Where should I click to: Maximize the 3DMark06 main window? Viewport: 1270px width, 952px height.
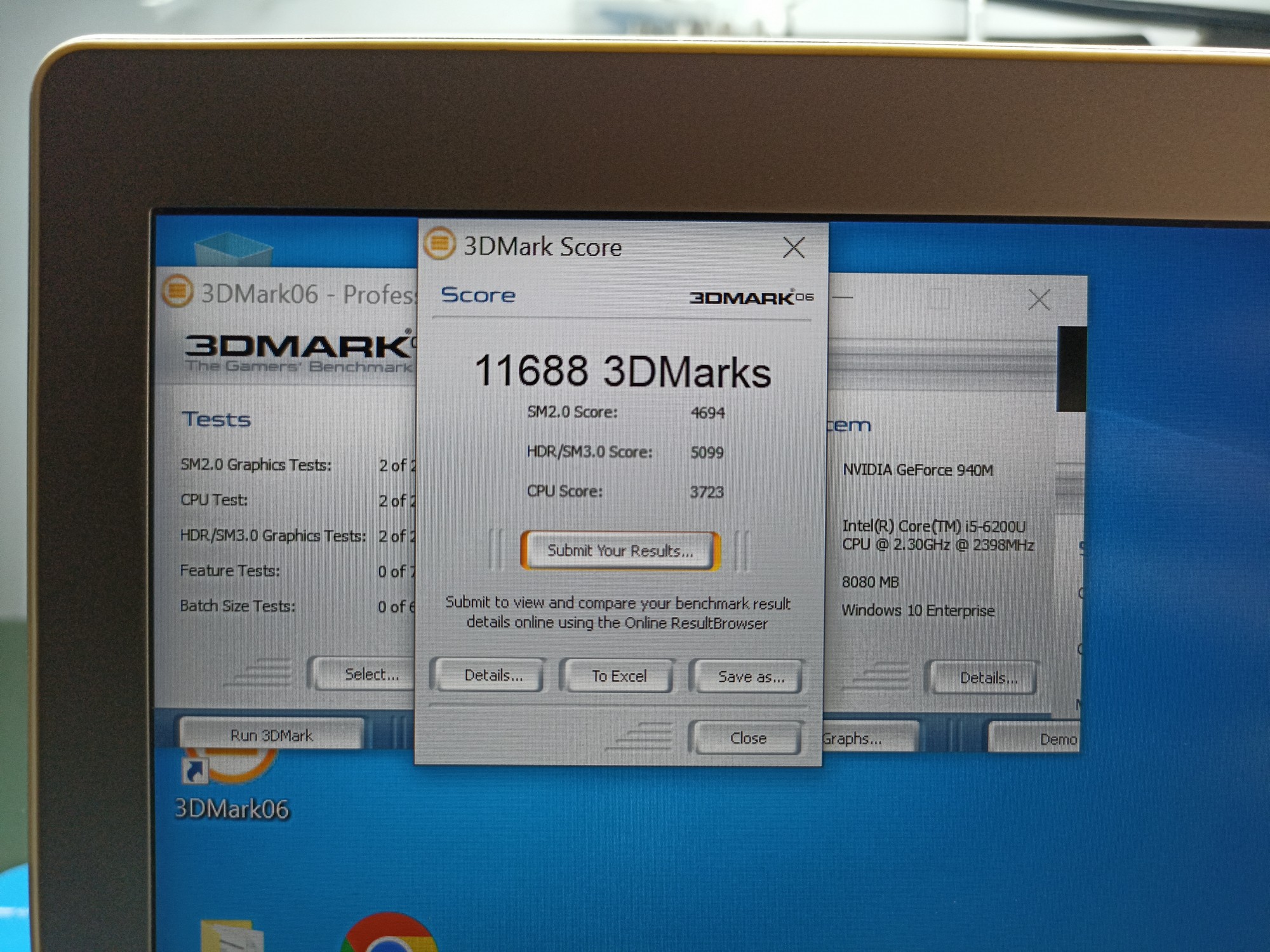(939, 298)
